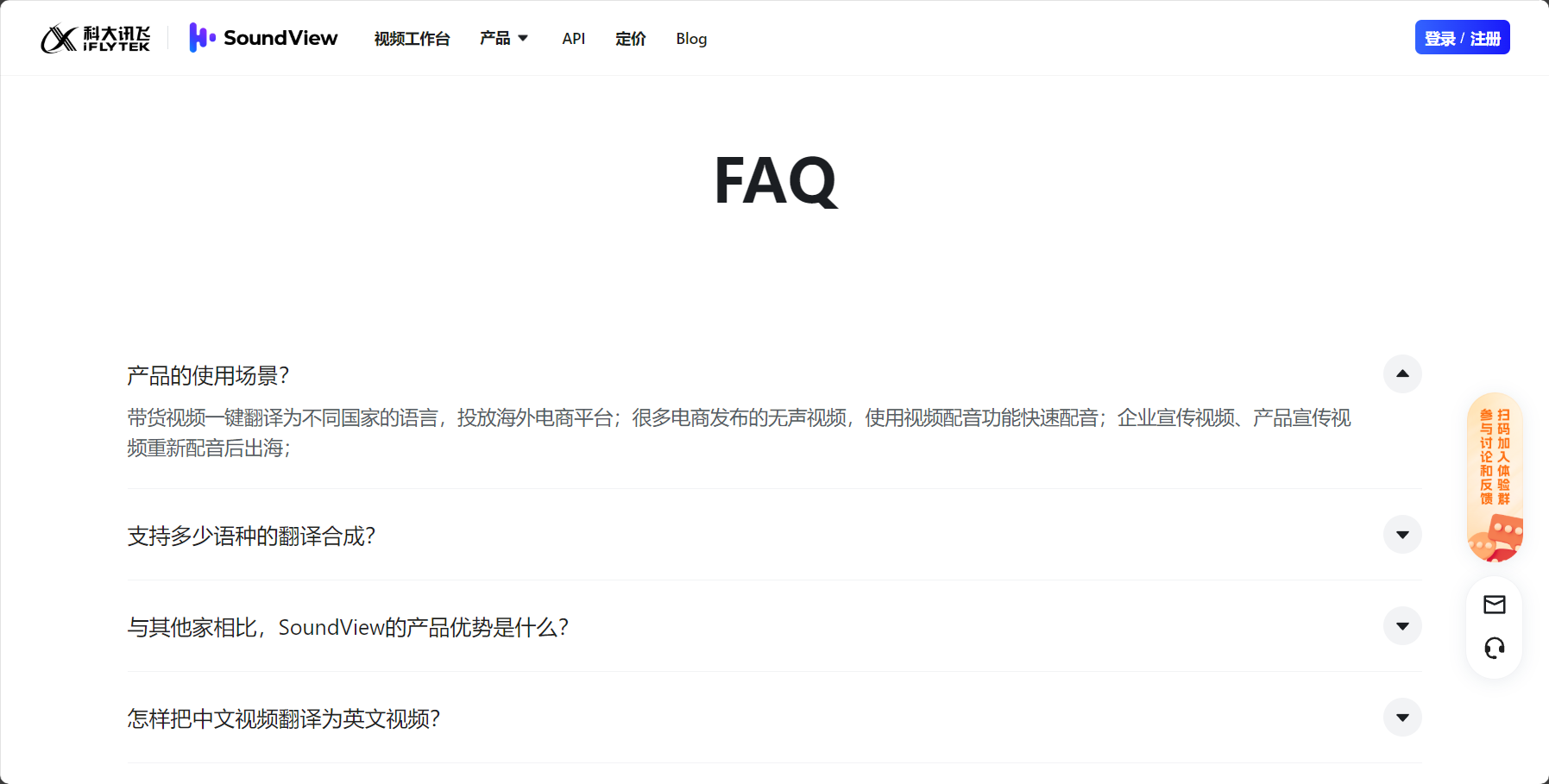This screenshot has height=784, width=1549.
Task: Collapse the 产品的使用场景 answer arrow
Action: (1402, 374)
